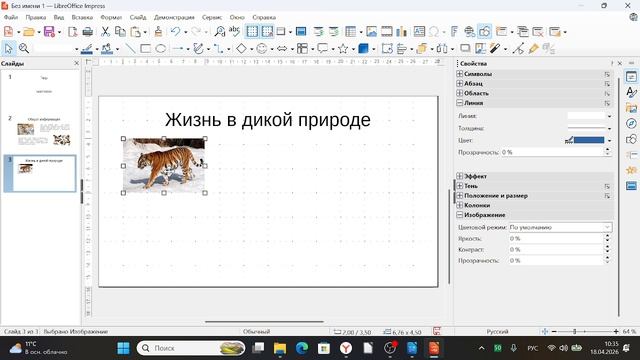
Task: Run spelling check with abc icon
Action: [x=234, y=31]
